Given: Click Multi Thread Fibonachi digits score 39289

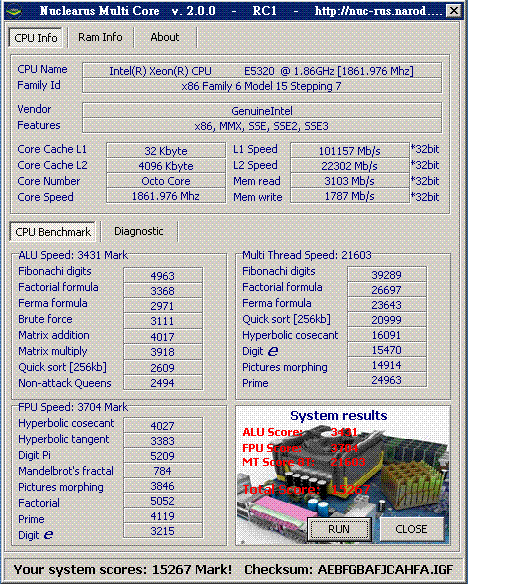Looking at the screenshot, I should pyautogui.click(x=387, y=274).
